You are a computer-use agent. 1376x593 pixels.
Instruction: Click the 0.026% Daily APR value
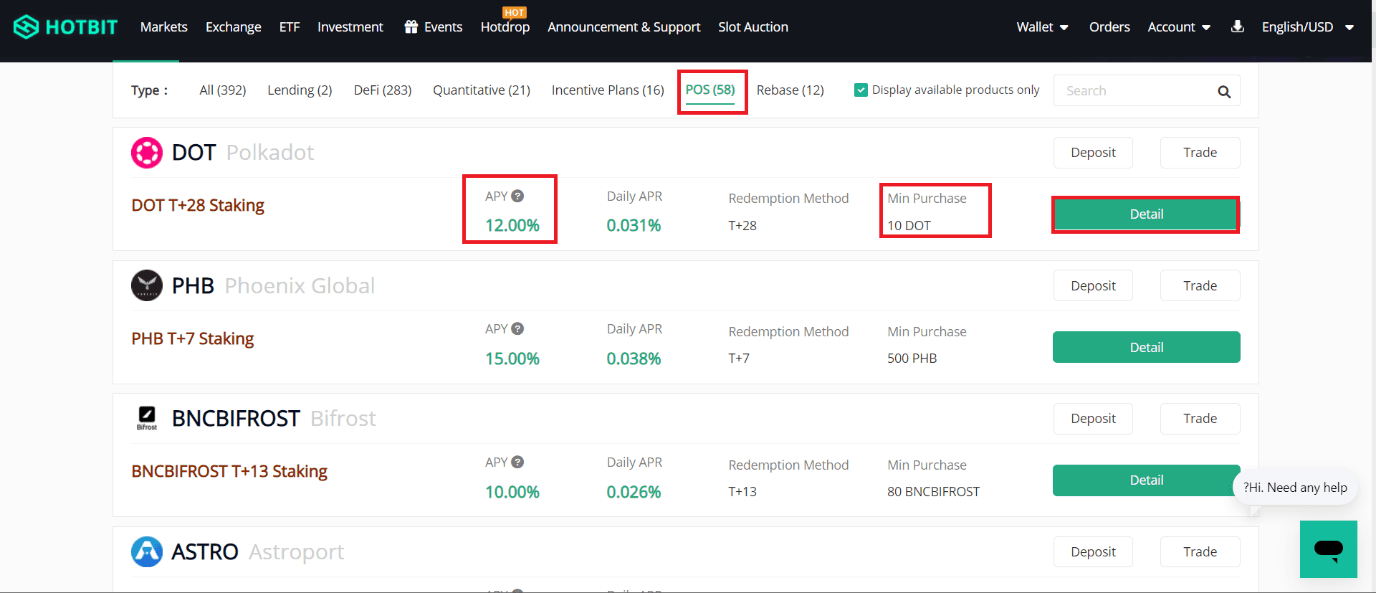pyautogui.click(x=634, y=491)
